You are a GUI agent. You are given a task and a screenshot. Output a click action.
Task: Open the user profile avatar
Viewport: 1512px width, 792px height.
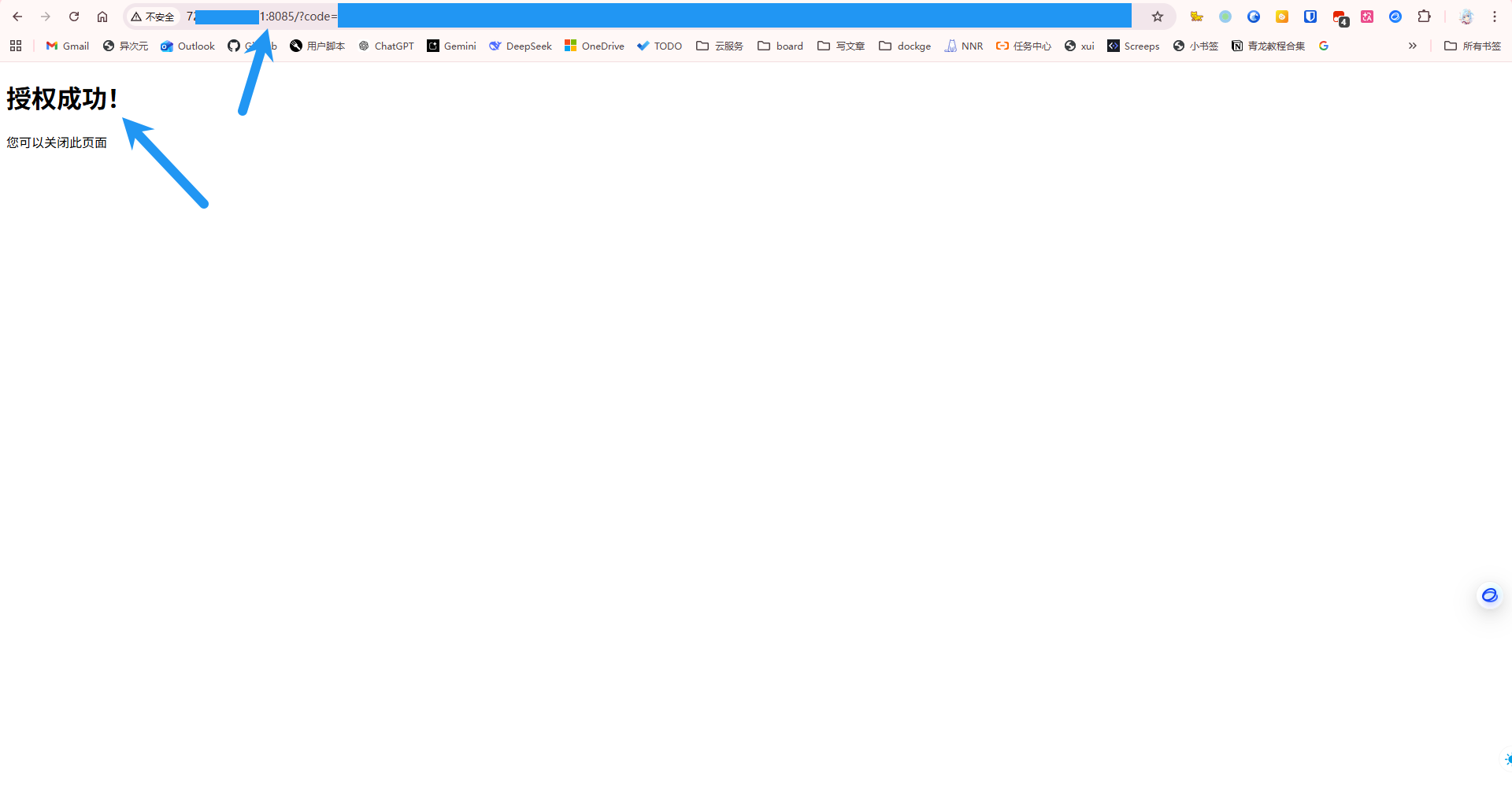(x=1466, y=17)
